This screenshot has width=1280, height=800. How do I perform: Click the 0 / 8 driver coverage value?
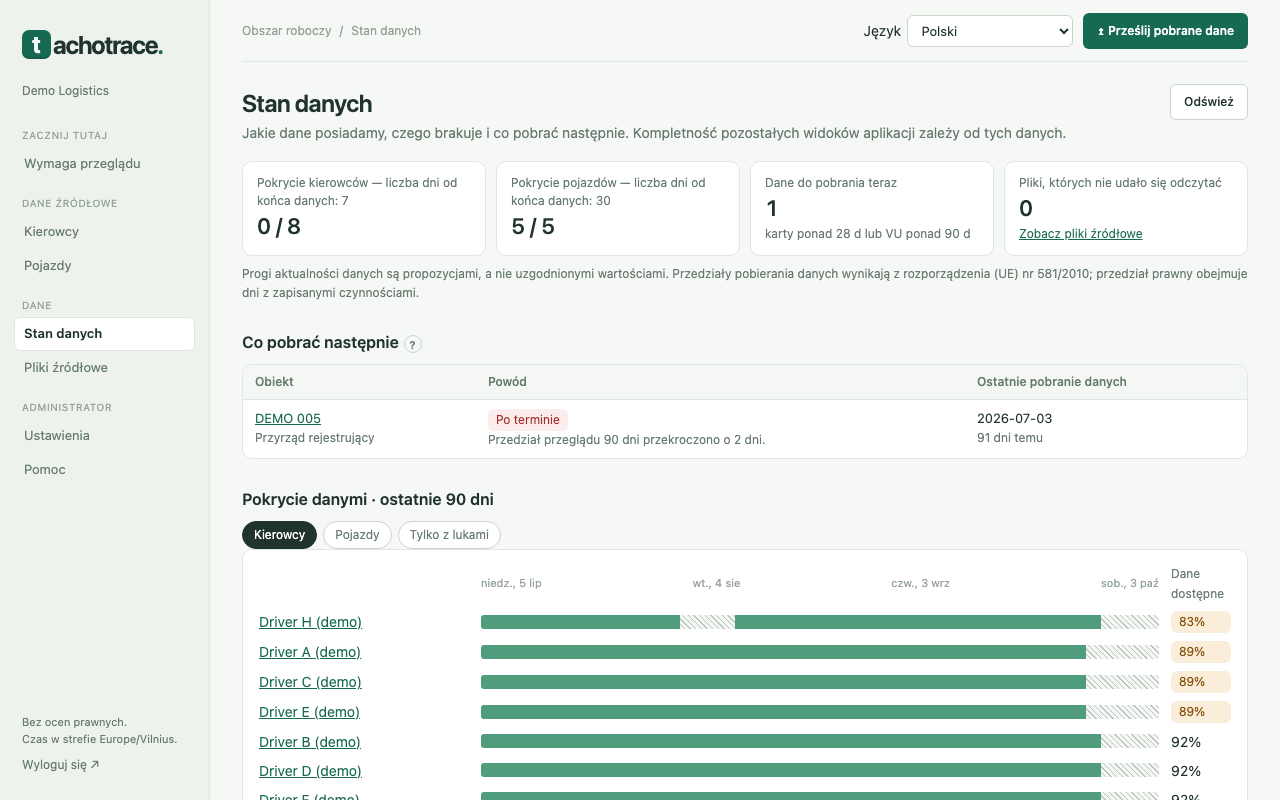[279, 227]
